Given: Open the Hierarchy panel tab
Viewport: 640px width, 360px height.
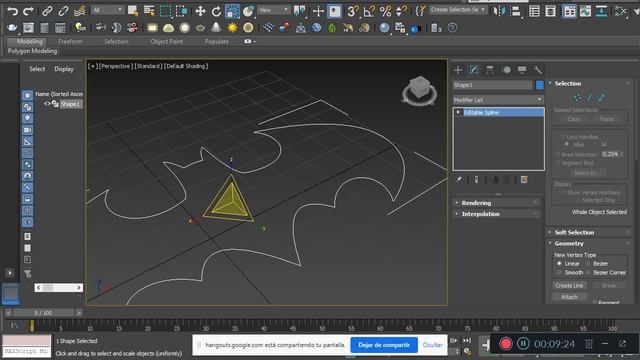Looking at the screenshot, I should [490, 70].
